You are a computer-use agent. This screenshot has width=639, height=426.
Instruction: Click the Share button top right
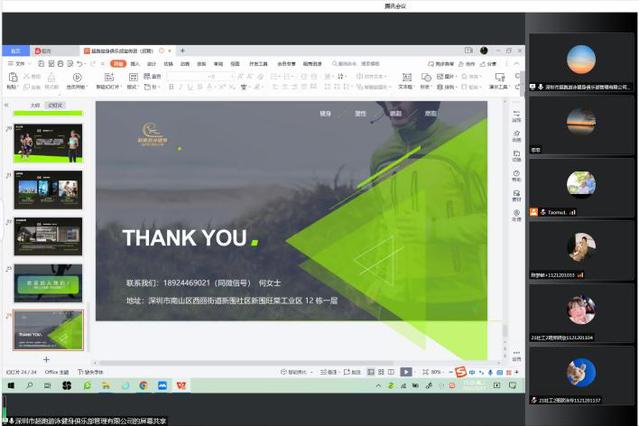[x=489, y=64]
